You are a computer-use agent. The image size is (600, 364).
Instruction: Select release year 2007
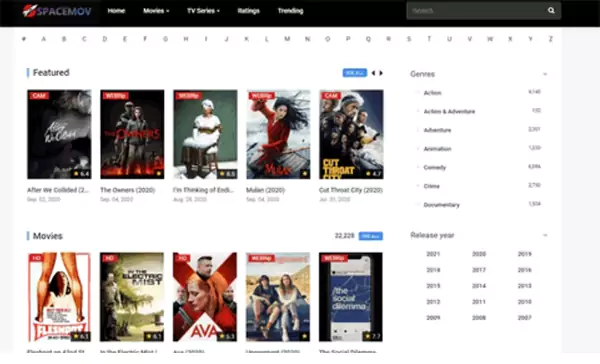pyautogui.click(x=524, y=317)
